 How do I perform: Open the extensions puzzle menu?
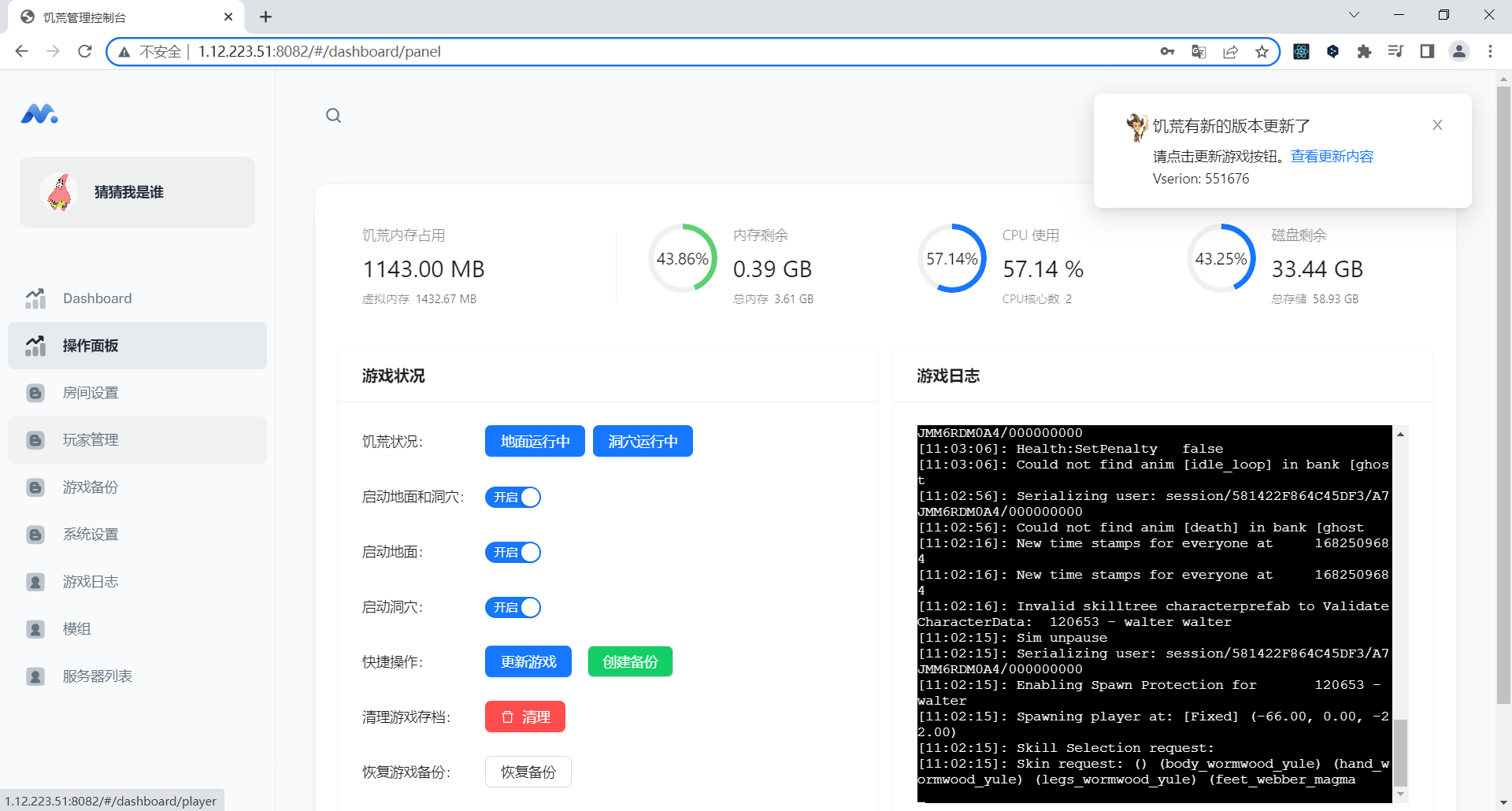coord(1364,51)
